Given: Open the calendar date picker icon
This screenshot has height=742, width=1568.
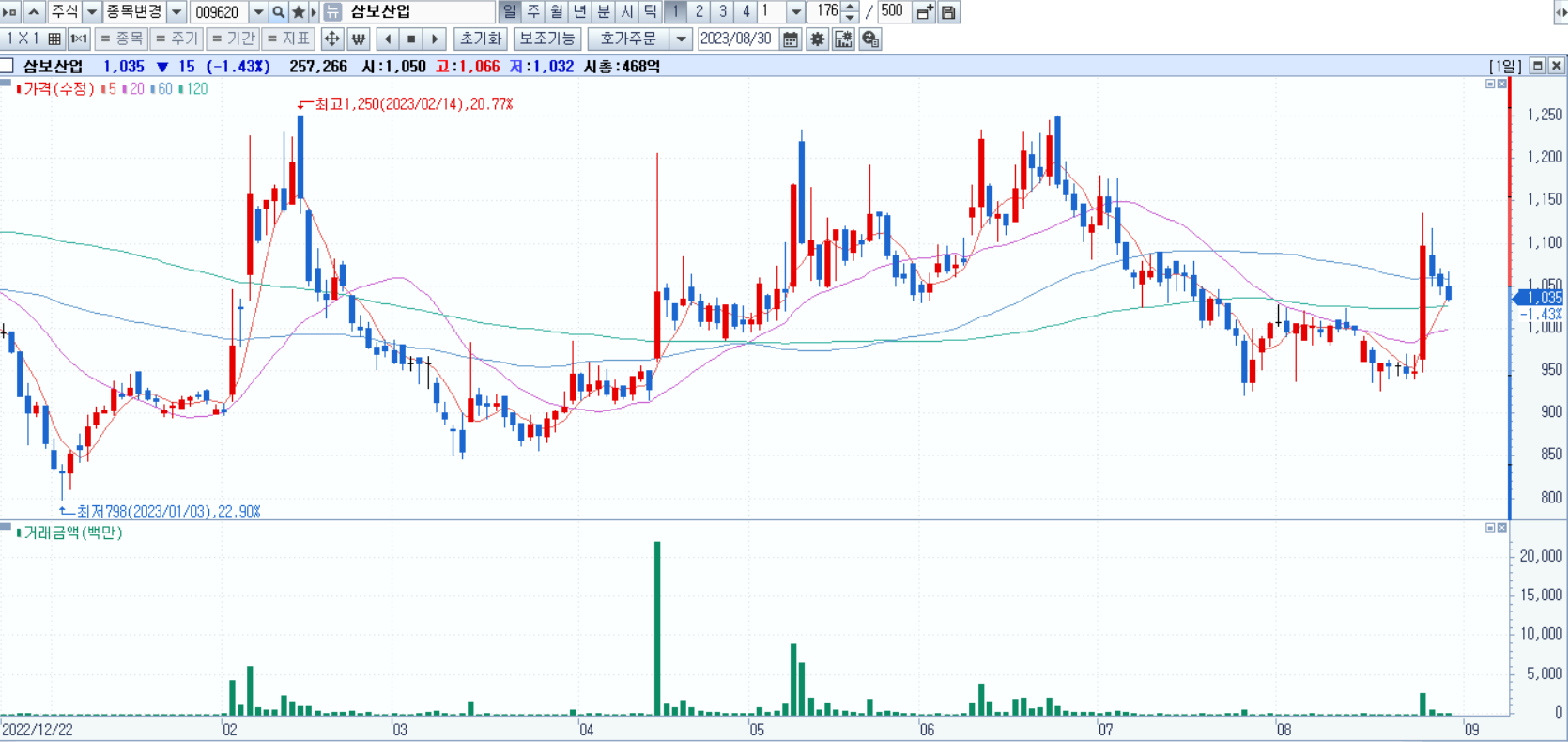Looking at the screenshot, I should 791,39.
